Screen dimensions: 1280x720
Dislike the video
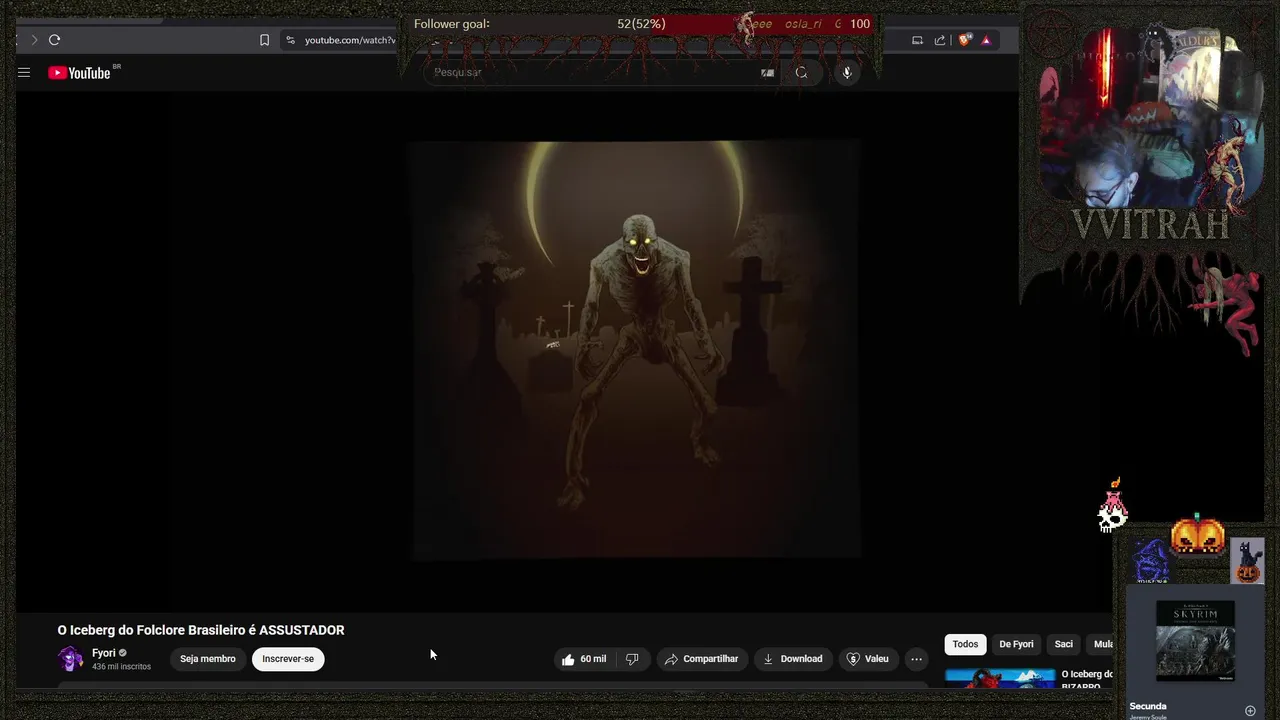pyautogui.click(x=632, y=659)
